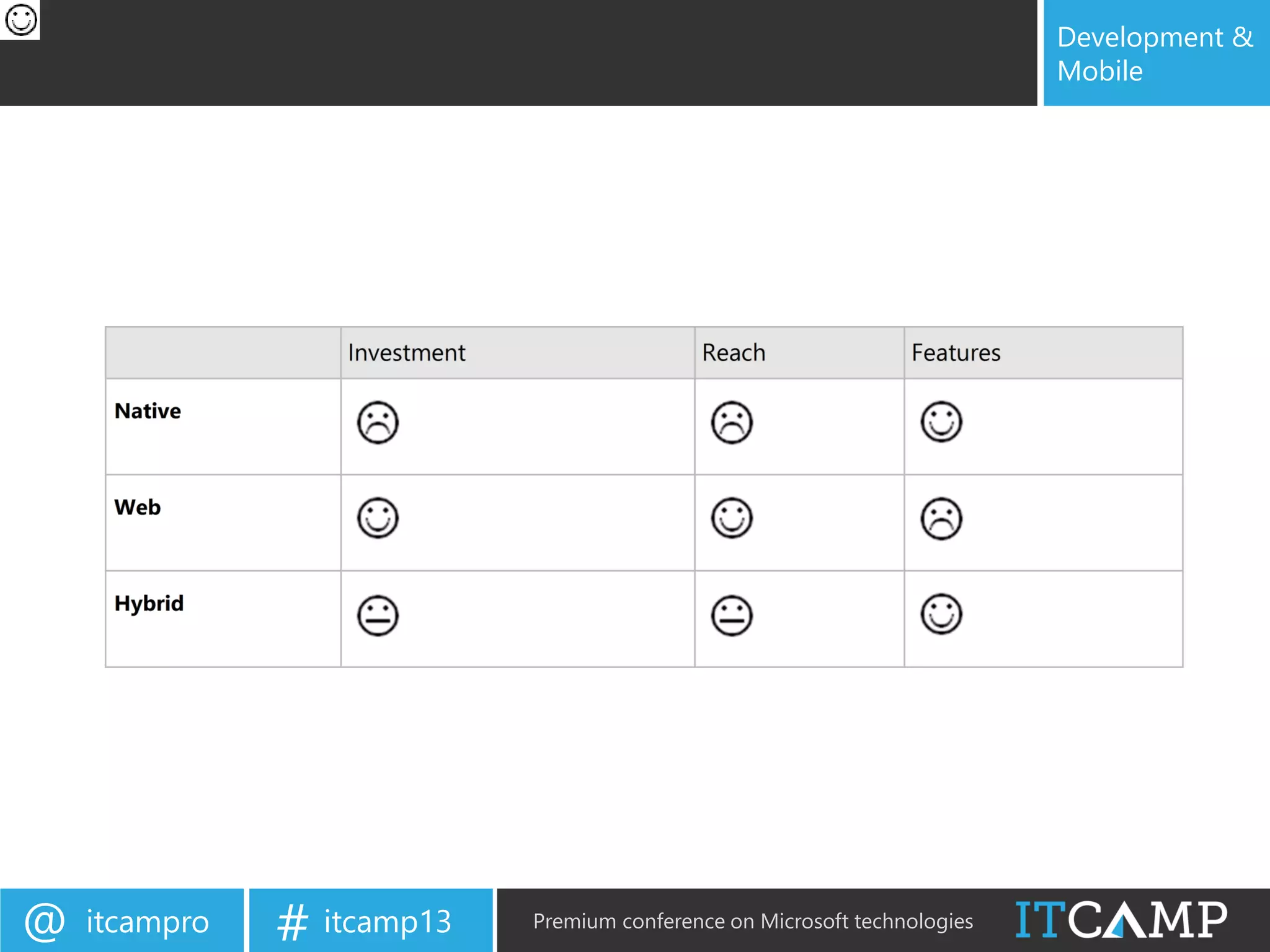Click the smiley face in the header corner
1270x952 pixels.
pyautogui.click(x=20, y=19)
